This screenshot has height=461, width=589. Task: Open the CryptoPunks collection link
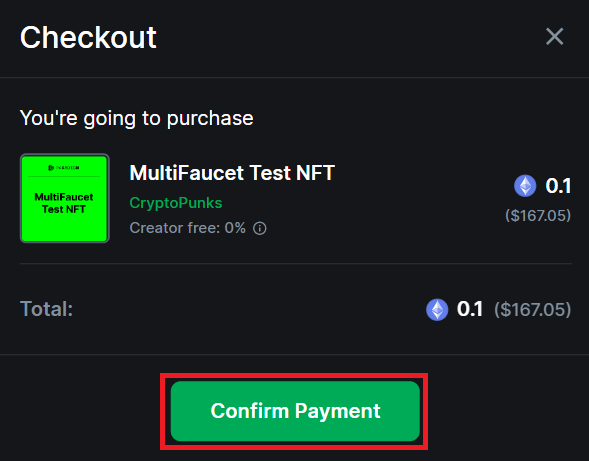pyautogui.click(x=176, y=203)
